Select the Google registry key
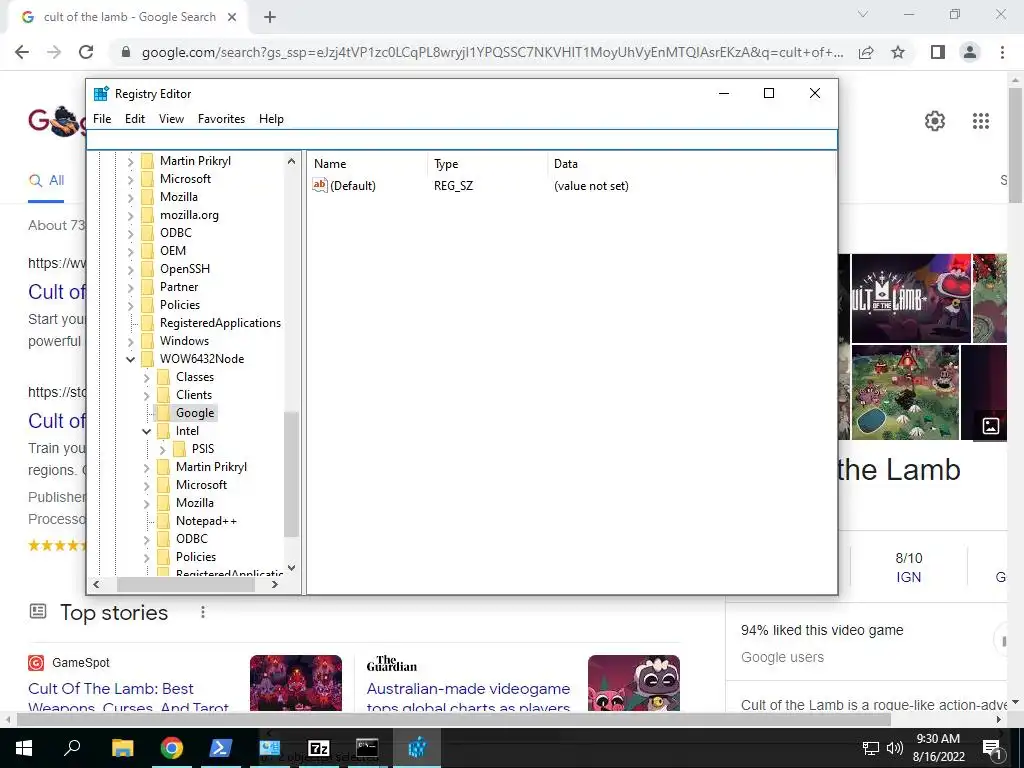 195,413
